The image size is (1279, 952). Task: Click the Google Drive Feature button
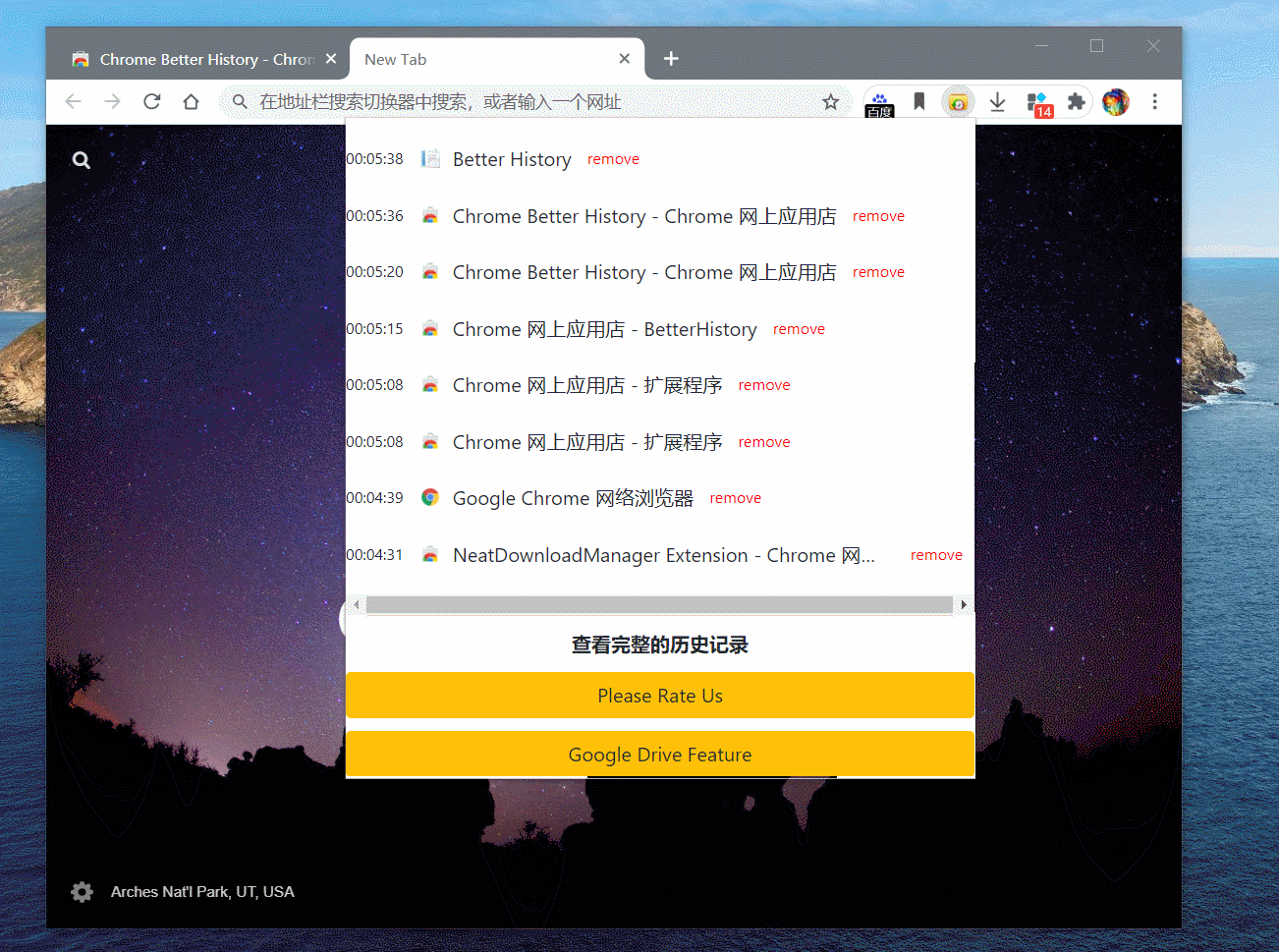tap(659, 755)
